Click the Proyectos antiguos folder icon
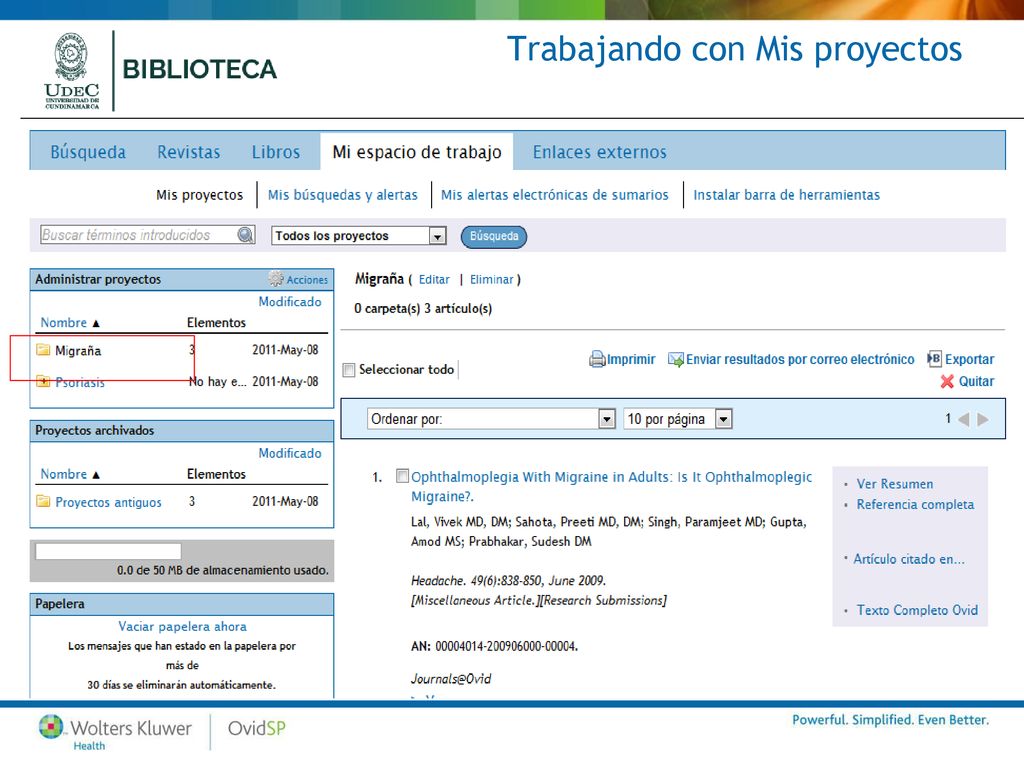This screenshot has height=768, width=1024. 43,502
